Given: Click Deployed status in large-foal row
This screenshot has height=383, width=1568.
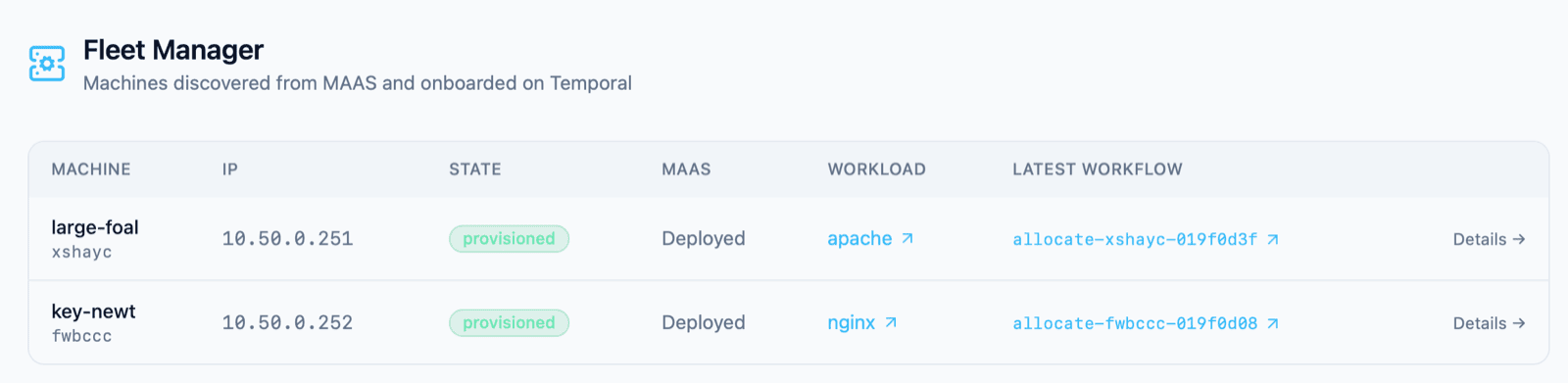Looking at the screenshot, I should click(704, 238).
